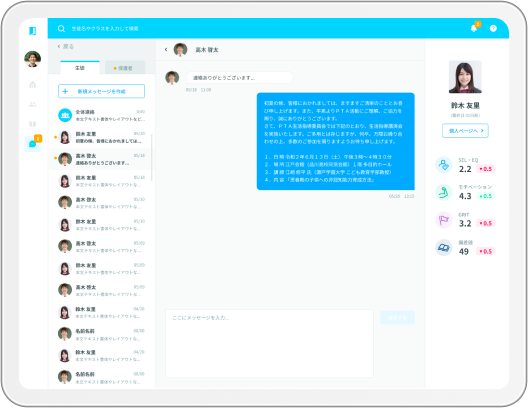
Task: Open the messages chat icon with badge
Action: (33, 144)
